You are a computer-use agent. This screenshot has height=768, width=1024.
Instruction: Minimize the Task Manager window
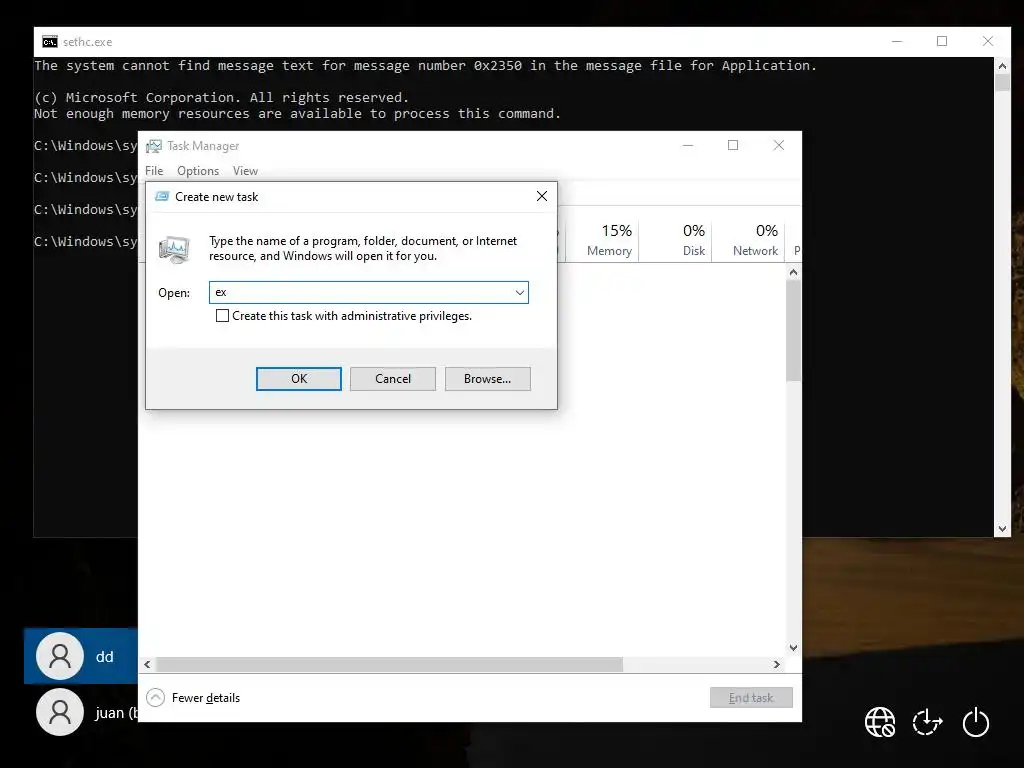[688, 145]
